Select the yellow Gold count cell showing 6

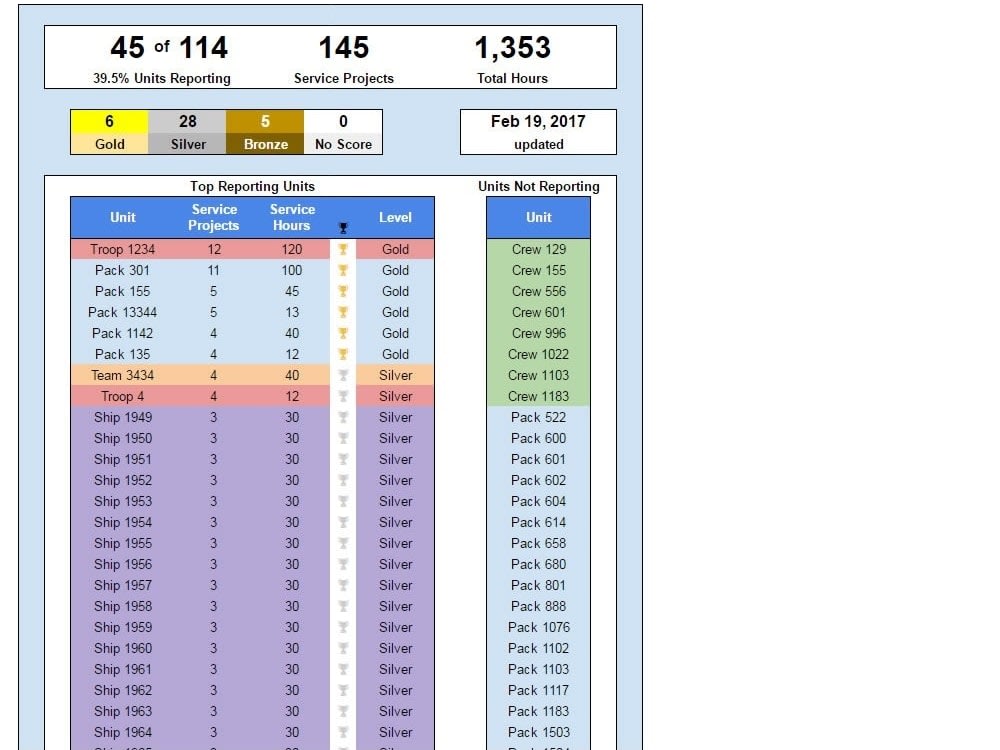click(x=109, y=121)
